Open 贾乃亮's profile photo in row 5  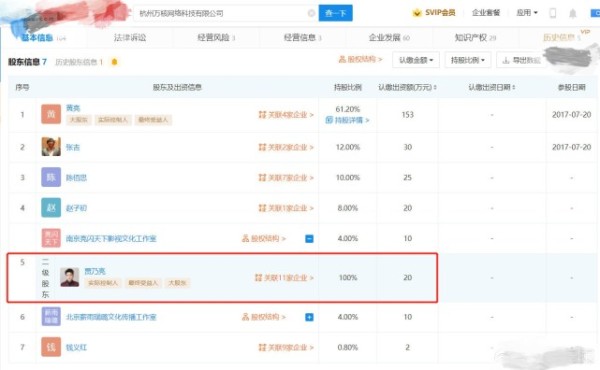[70, 277]
